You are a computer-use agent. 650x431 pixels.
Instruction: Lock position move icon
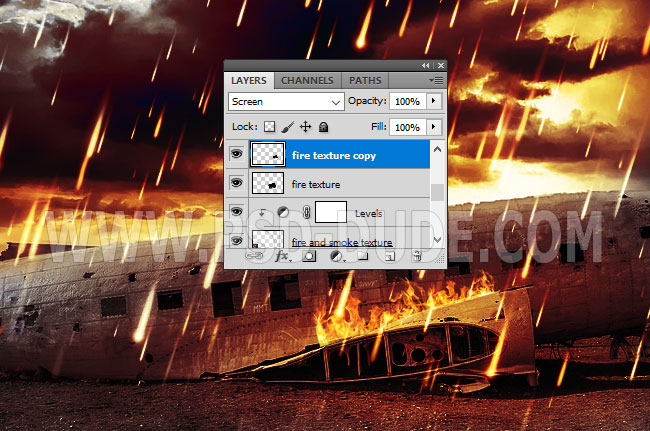pos(306,127)
